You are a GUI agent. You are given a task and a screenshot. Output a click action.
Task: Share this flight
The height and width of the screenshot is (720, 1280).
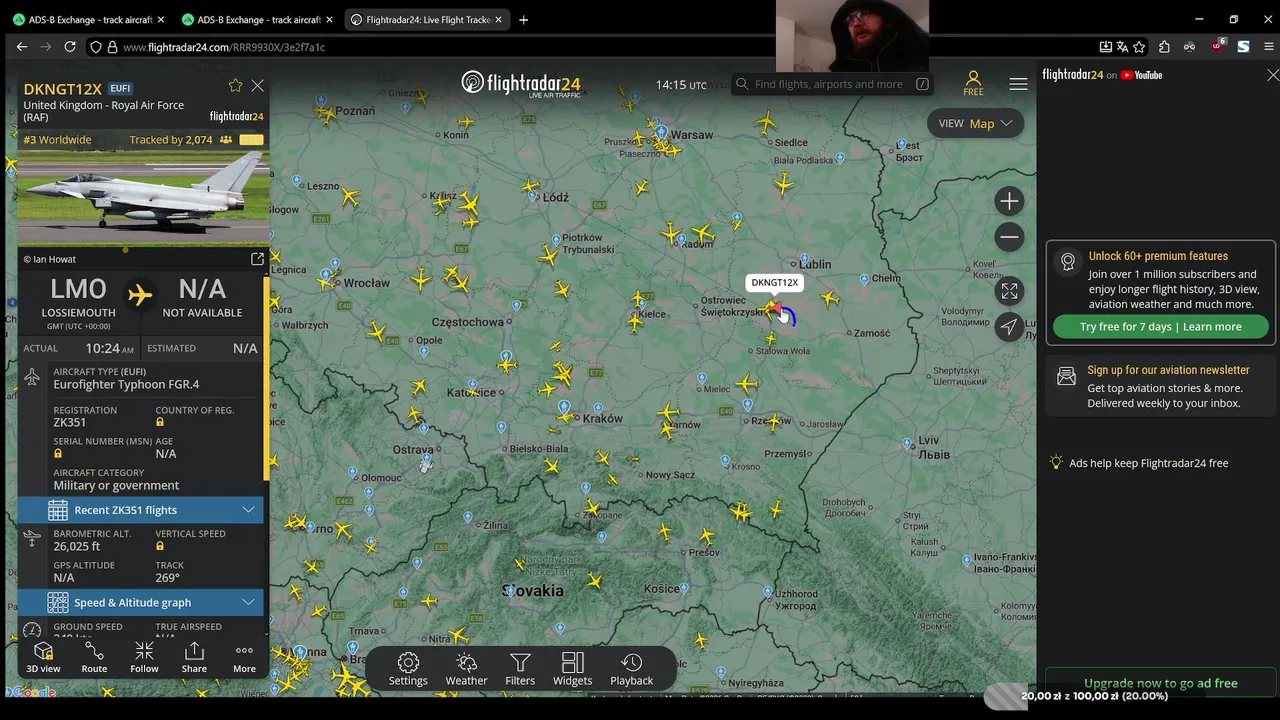pyautogui.click(x=194, y=657)
